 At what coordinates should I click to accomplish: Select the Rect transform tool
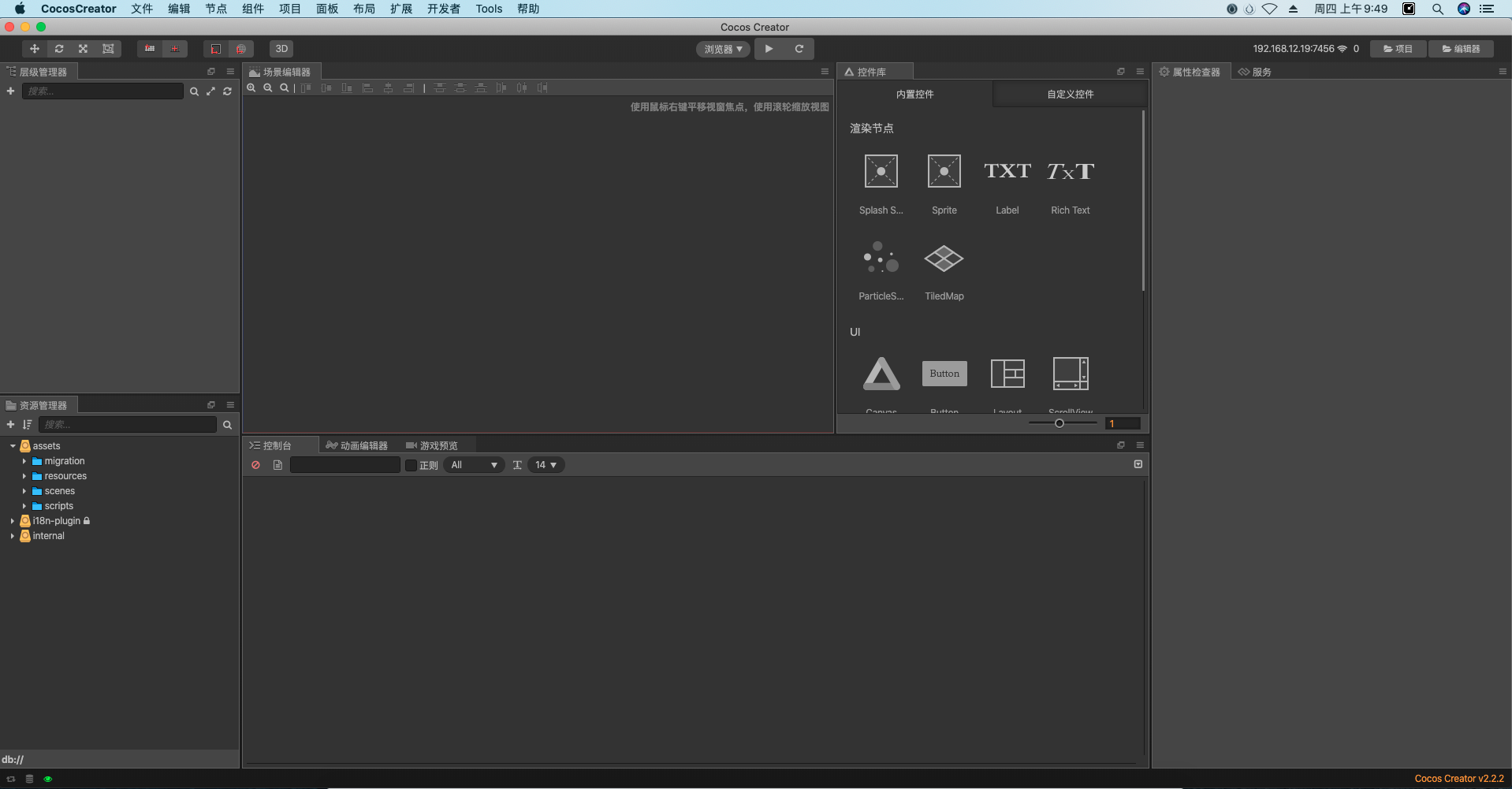pos(108,49)
